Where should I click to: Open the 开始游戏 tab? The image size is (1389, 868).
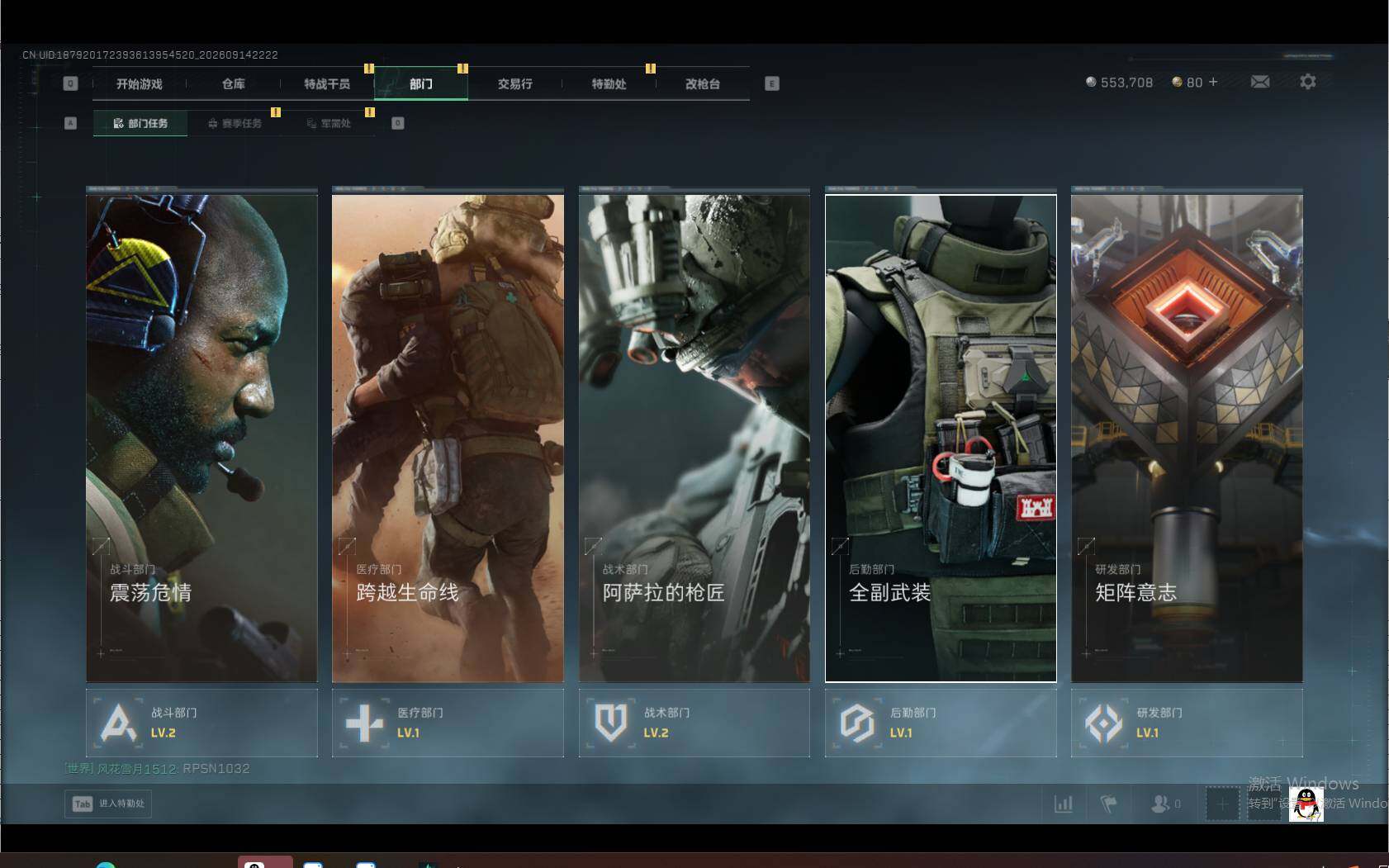click(140, 84)
